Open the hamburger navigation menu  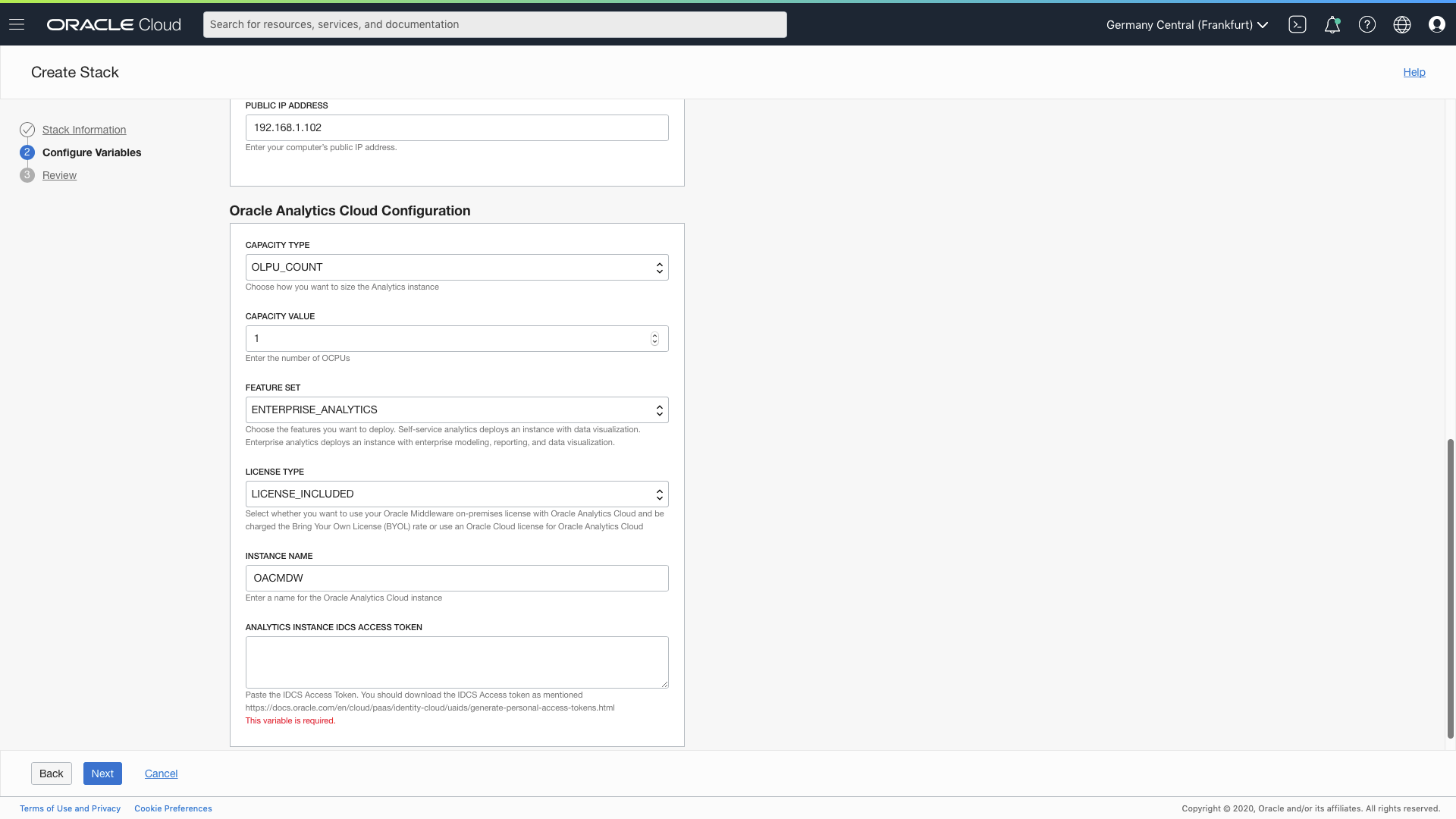pyautogui.click(x=17, y=24)
